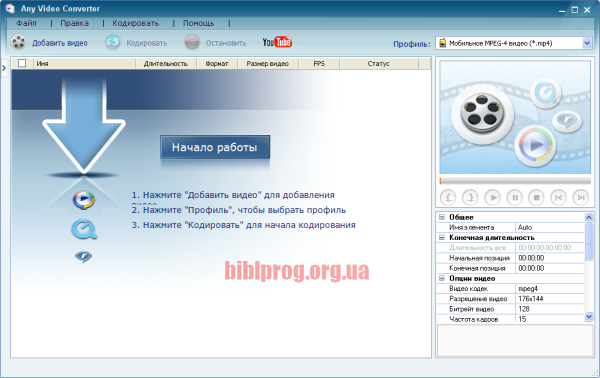
Task: Click the Play button under the preview
Action: click(492, 197)
